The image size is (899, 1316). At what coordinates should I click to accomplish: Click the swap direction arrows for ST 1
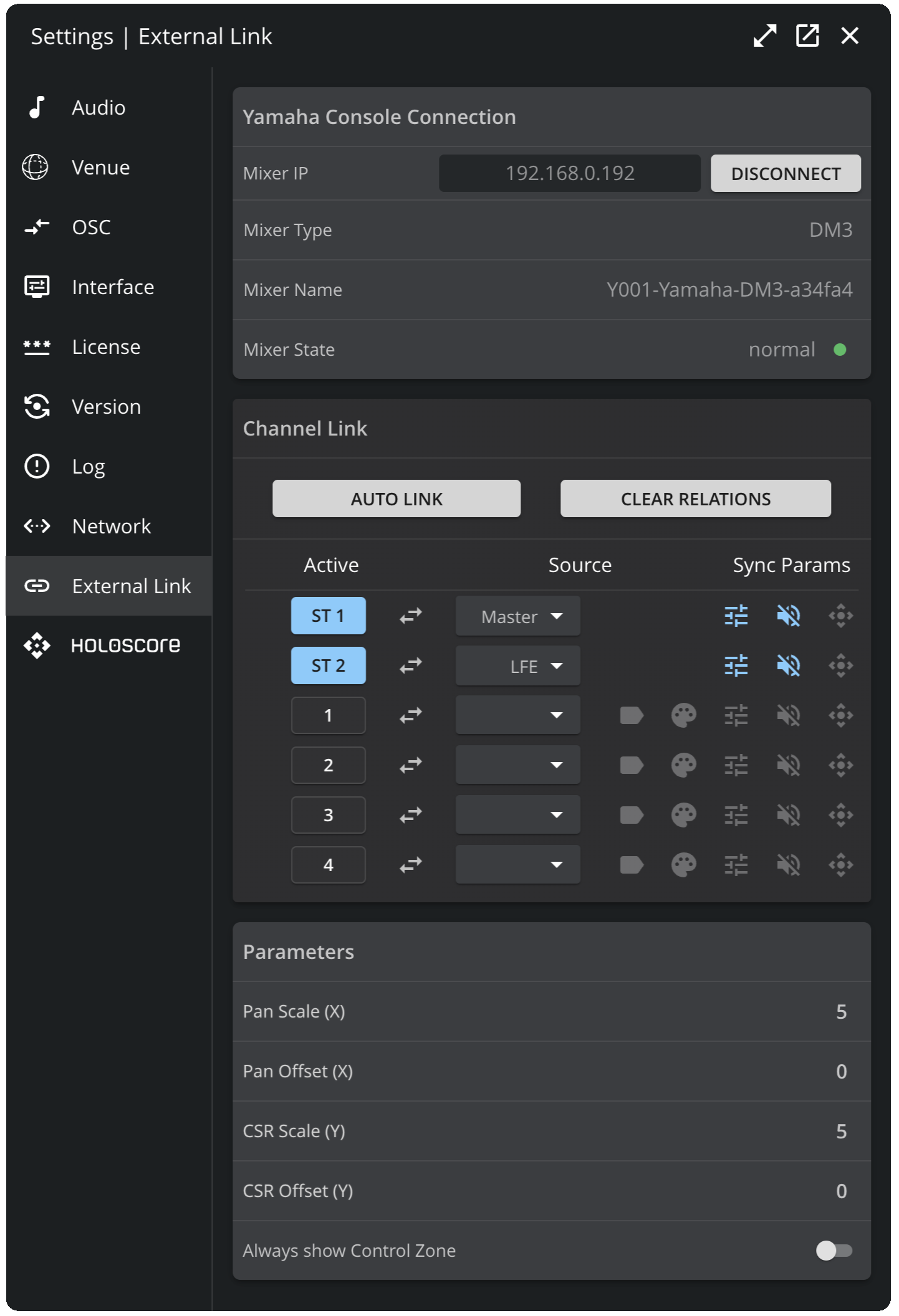coord(411,616)
